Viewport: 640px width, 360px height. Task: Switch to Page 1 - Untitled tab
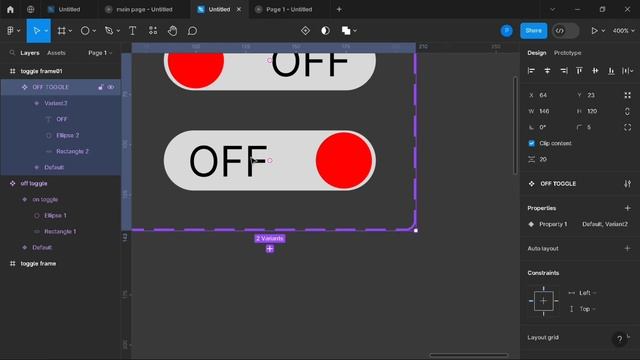(289, 9)
